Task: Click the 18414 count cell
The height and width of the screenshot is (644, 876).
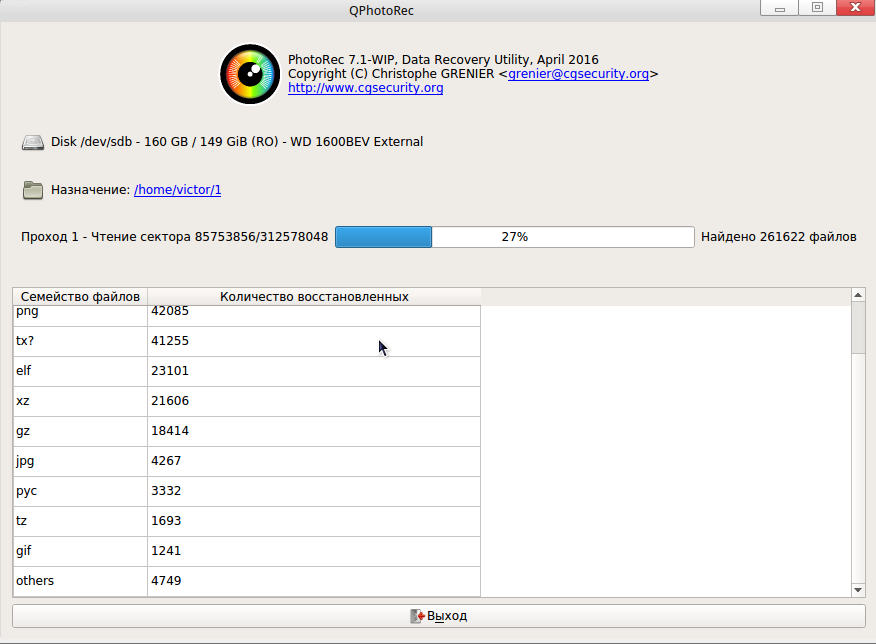Action: (x=314, y=431)
